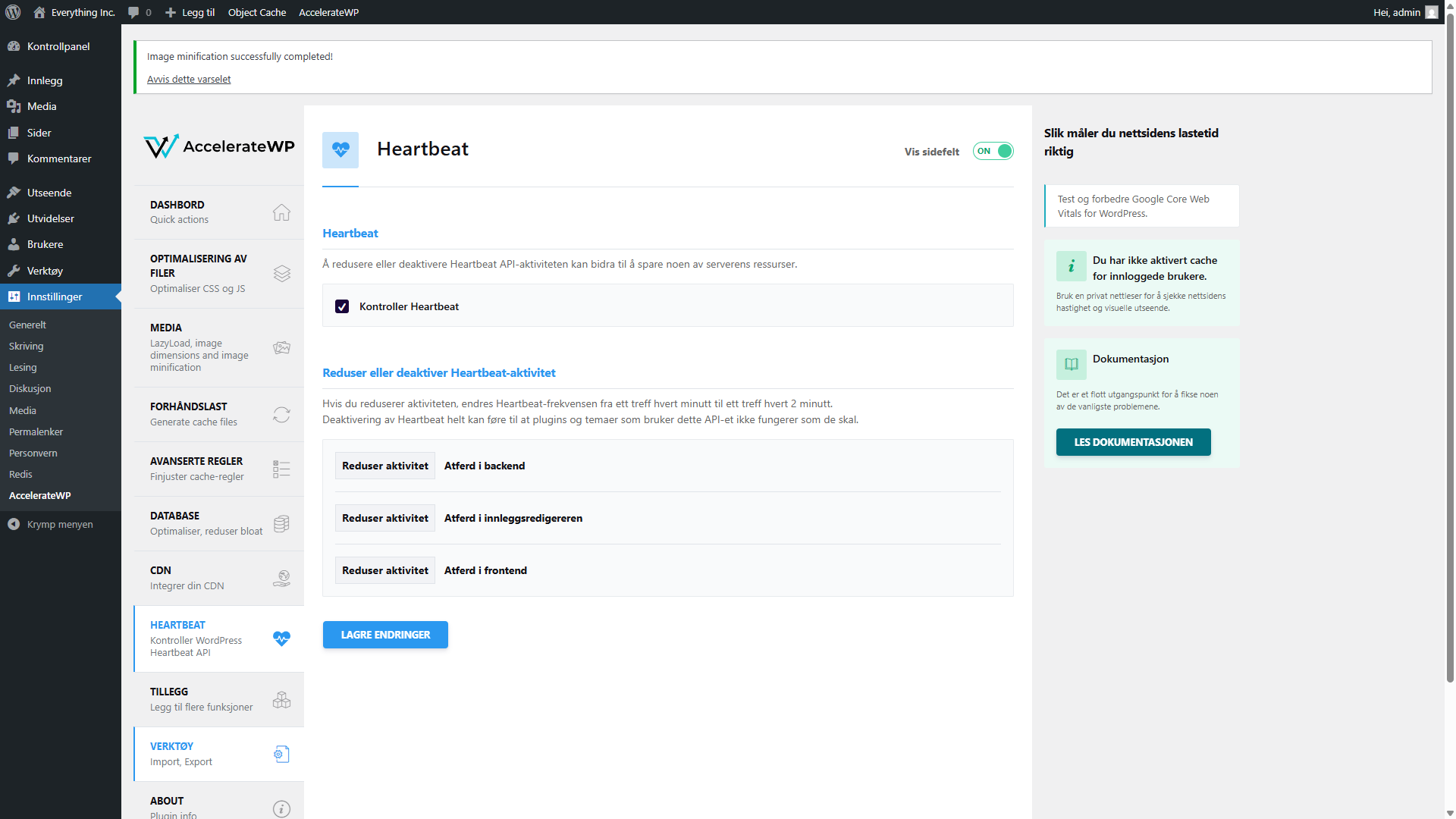1456x819 pixels.
Task: Open dropdown for Atferd i innleggsredigereren
Action: point(385,518)
